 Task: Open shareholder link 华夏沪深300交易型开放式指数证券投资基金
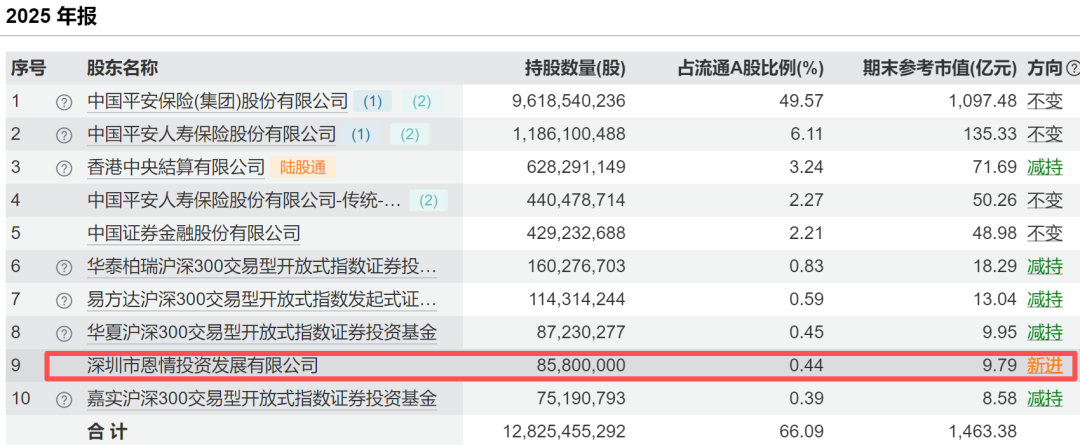[x=262, y=333]
